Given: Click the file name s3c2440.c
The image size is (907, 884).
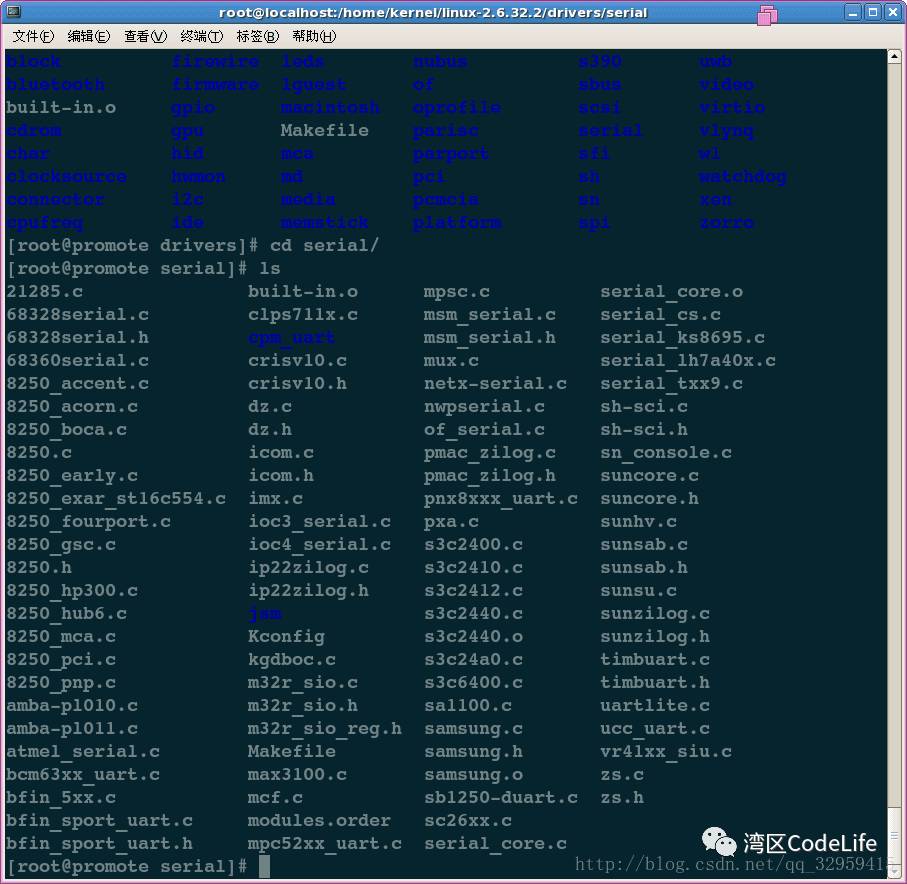Looking at the screenshot, I should (473, 613).
